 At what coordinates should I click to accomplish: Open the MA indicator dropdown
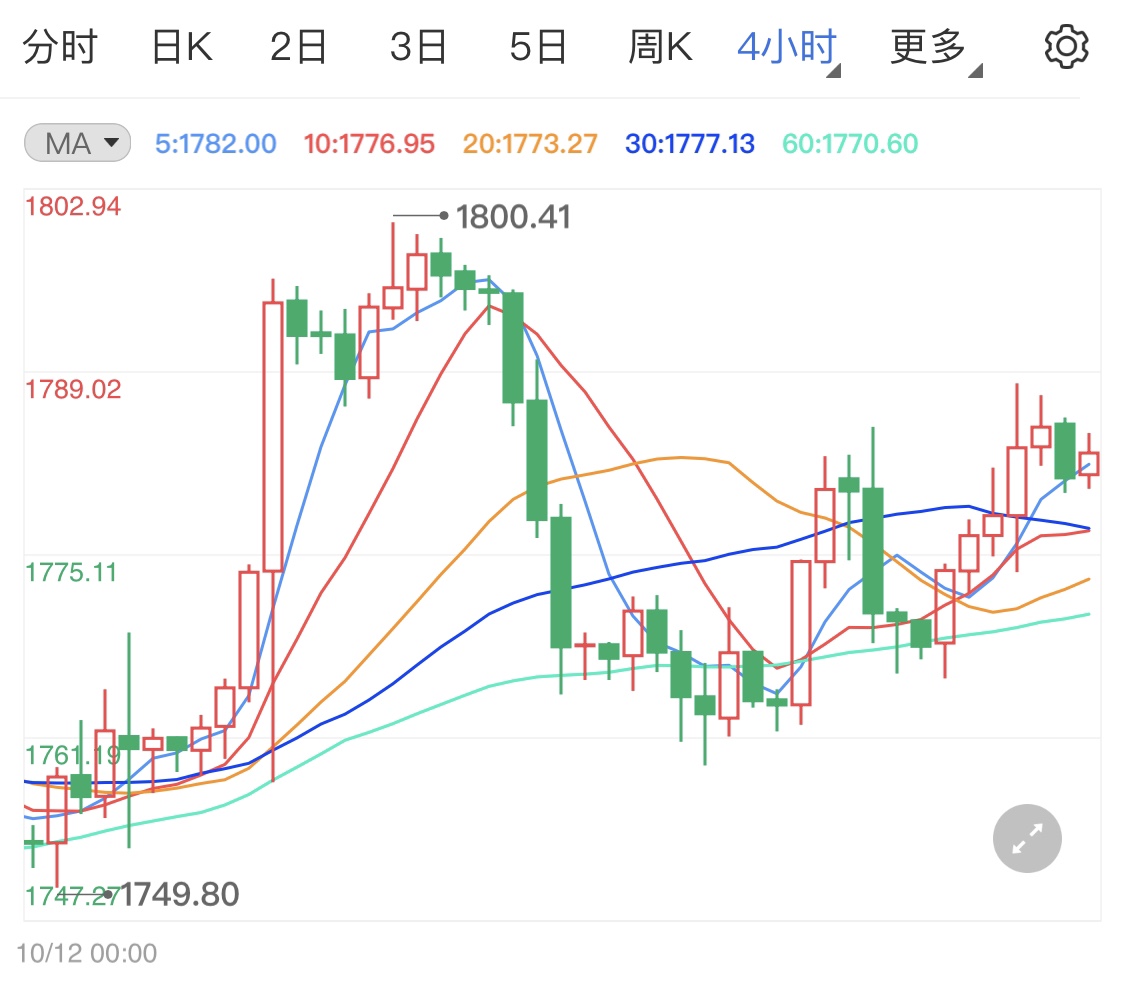pyautogui.click(x=78, y=144)
